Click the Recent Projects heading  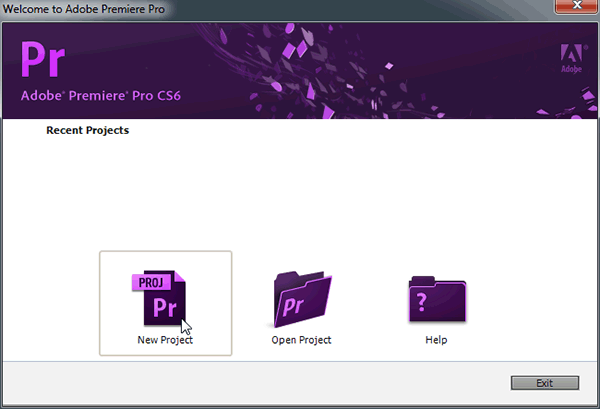click(88, 130)
